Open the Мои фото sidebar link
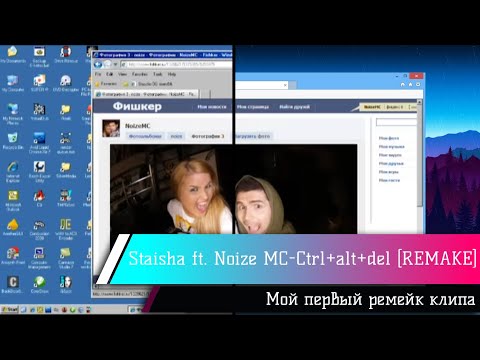480x360 pixels. (x=389, y=138)
